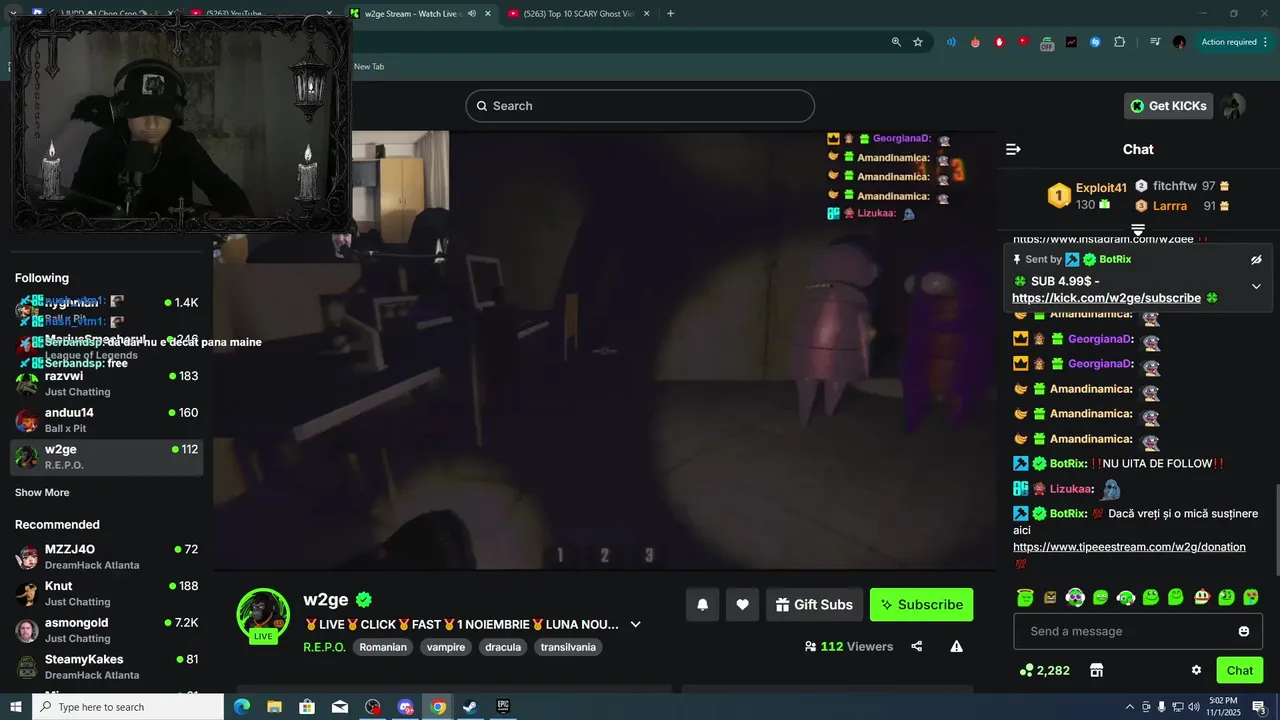Open asmongold recommended channel
This screenshot has width=1280, height=720.
(x=107, y=630)
